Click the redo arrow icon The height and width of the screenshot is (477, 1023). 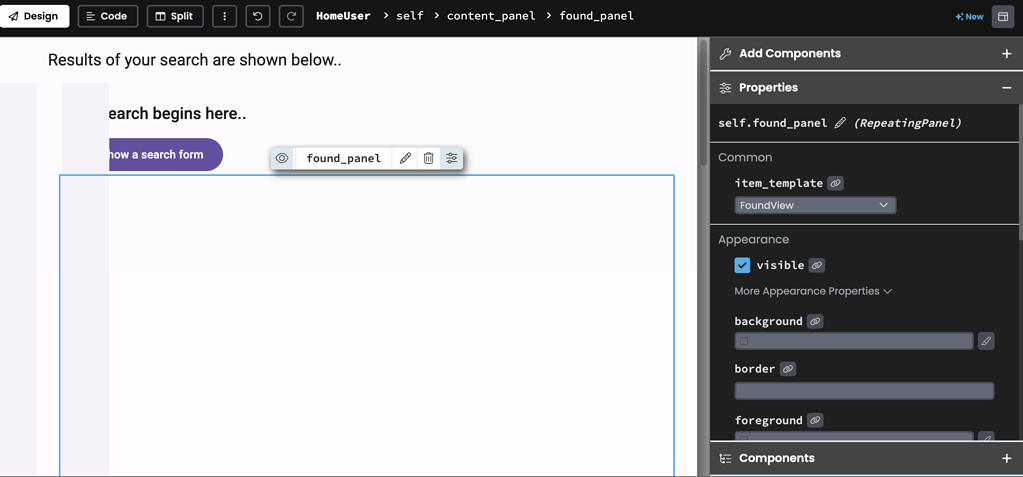pos(291,16)
